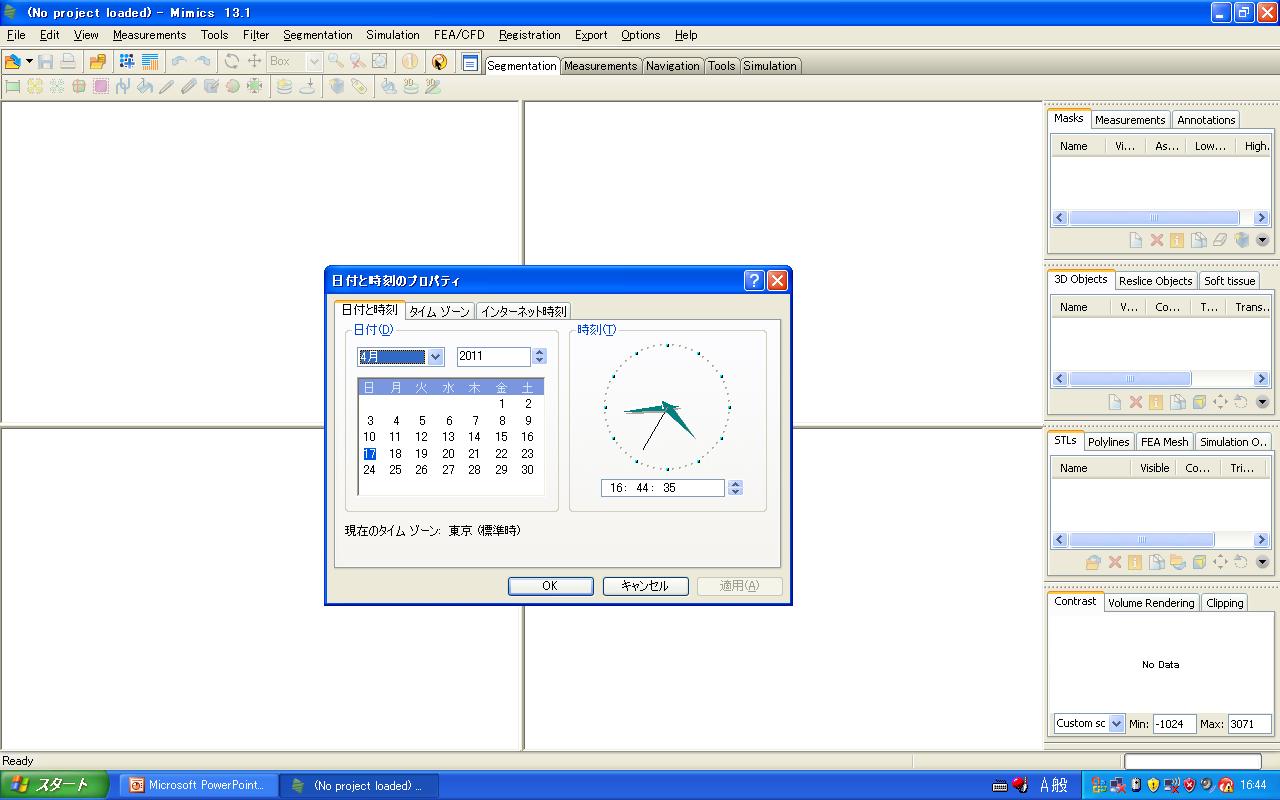Open the Segmentation menu in menu bar
The image size is (1280, 800).
click(318, 35)
